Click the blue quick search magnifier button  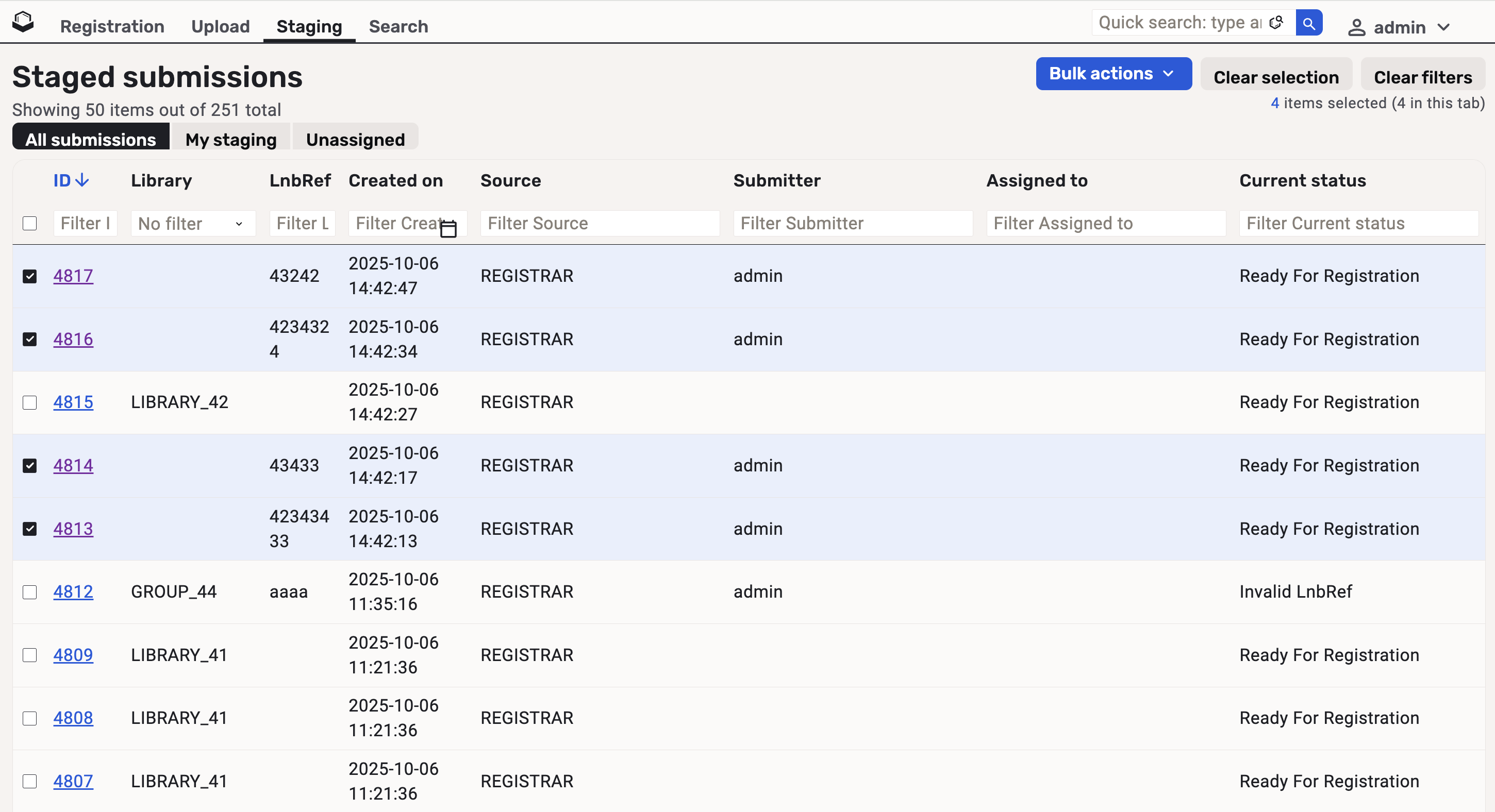pyautogui.click(x=1309, y=23)
